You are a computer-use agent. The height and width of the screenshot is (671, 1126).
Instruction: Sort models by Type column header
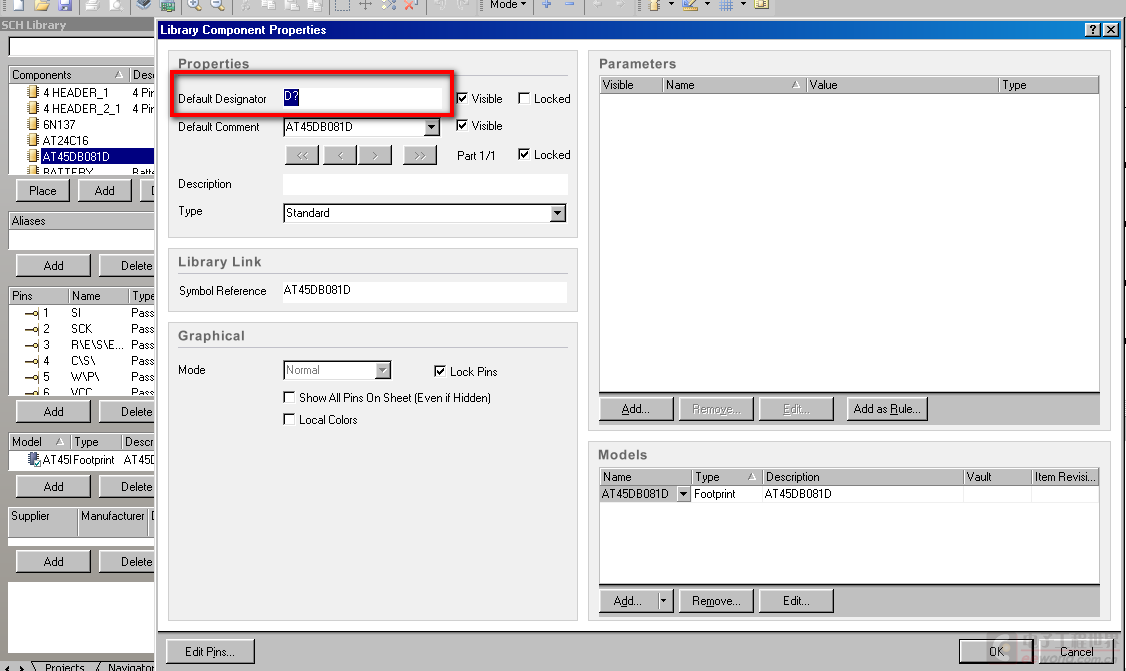tap(726, 476)
